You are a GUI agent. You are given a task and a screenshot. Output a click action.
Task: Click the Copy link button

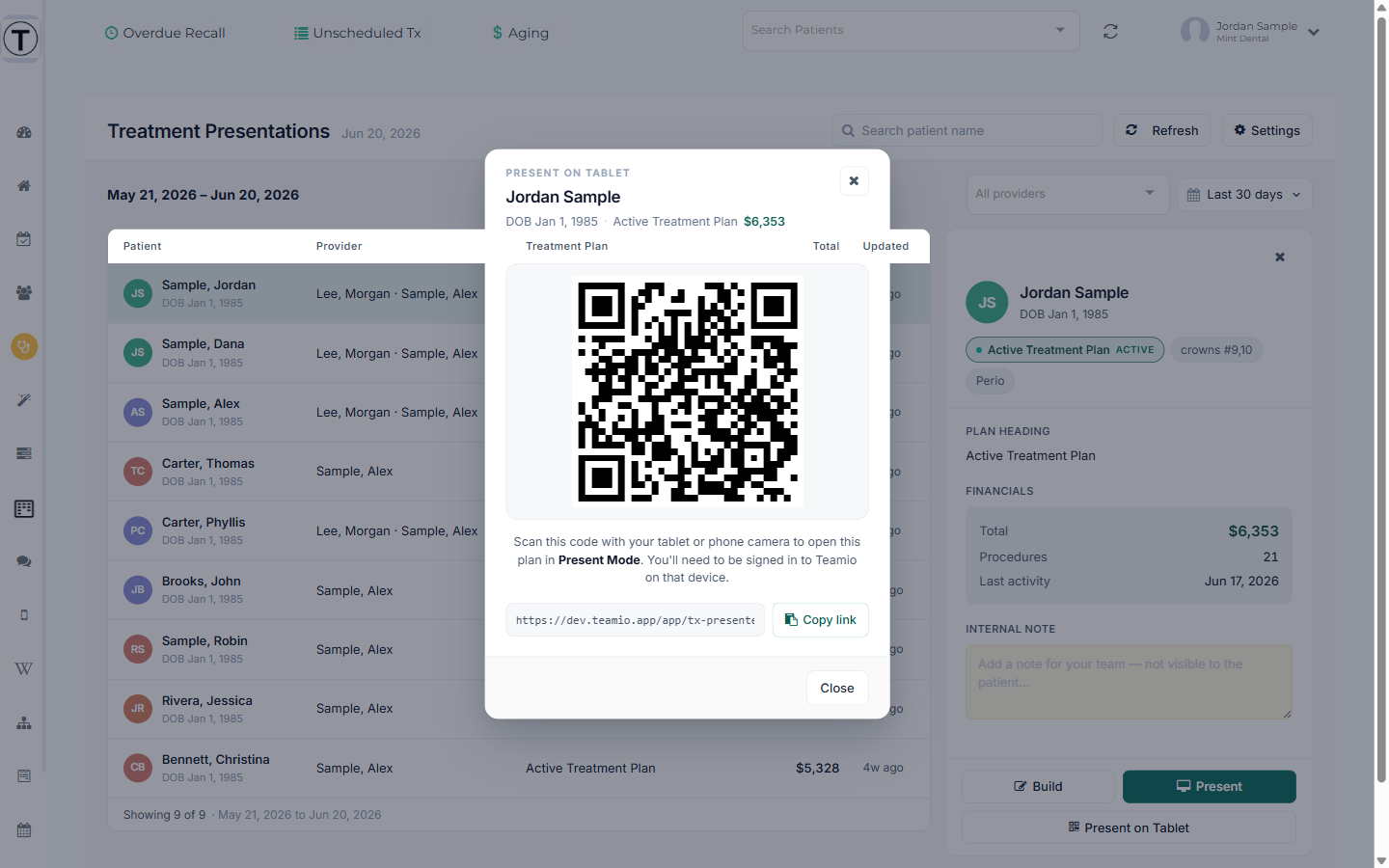pos(821,620)
